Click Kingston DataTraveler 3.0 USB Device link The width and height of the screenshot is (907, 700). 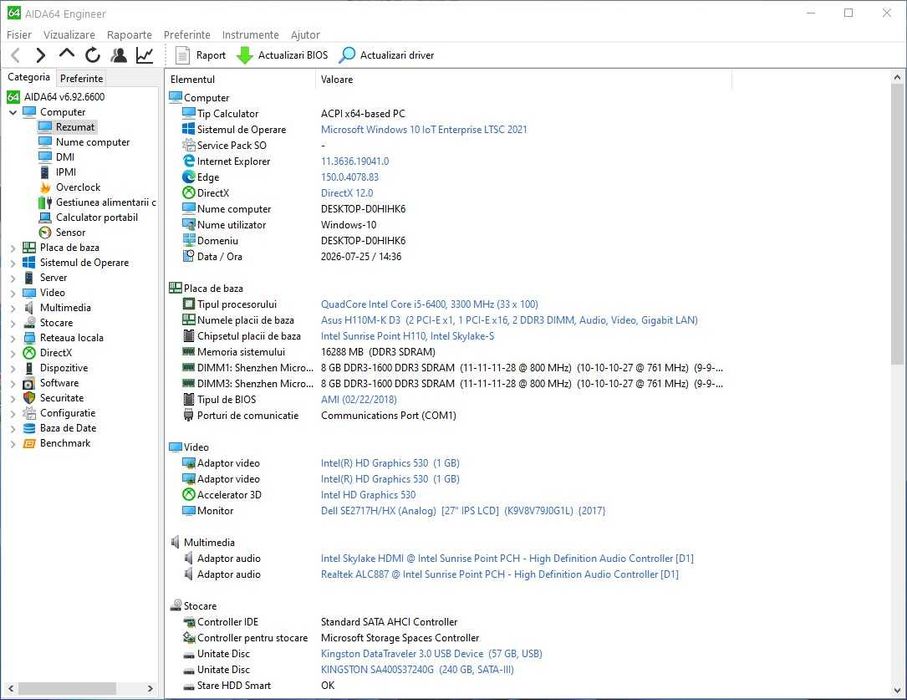[432, 654]
